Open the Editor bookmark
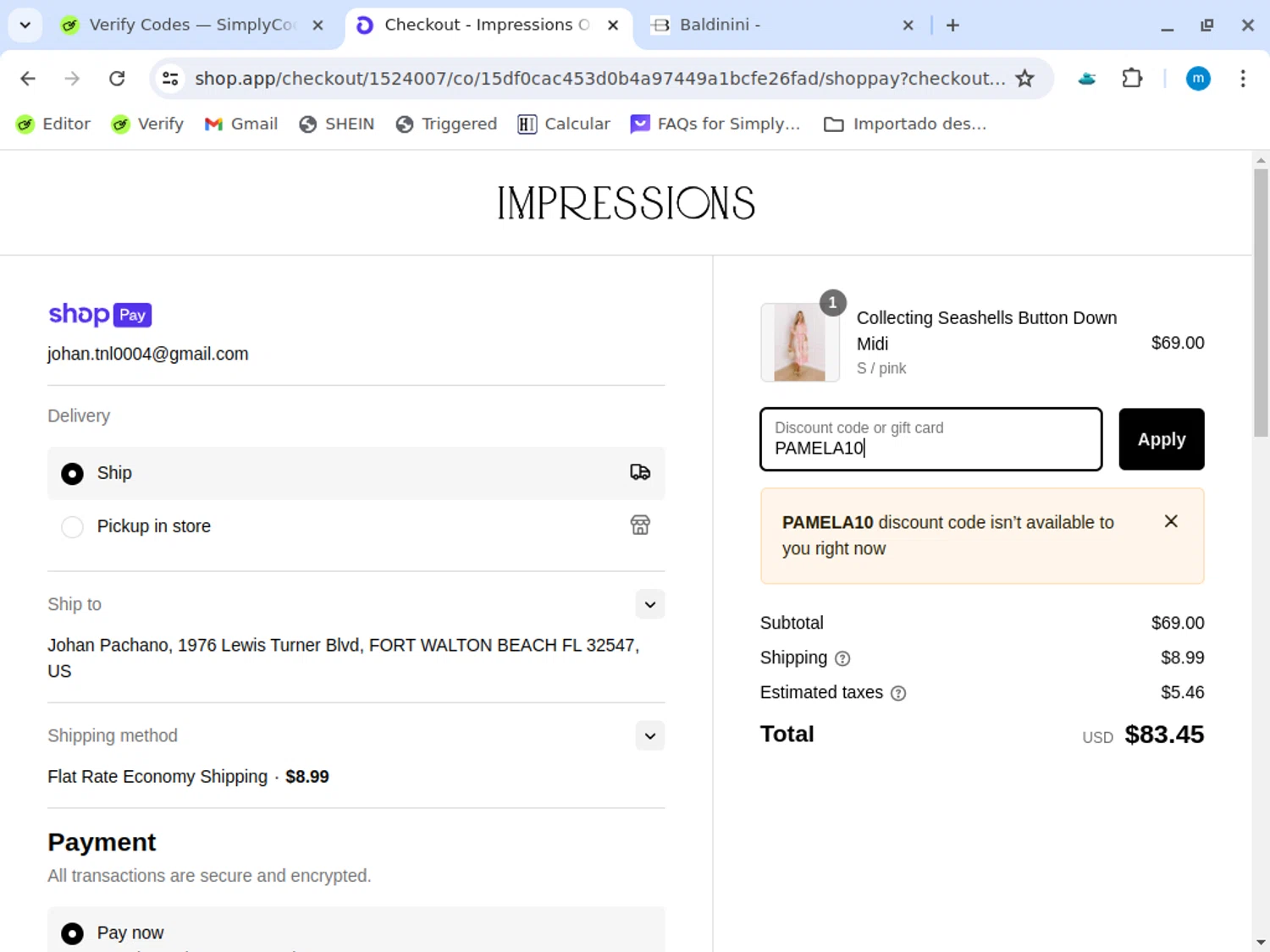The height and width of the screenshot is (952, 1270). (53, 124)
